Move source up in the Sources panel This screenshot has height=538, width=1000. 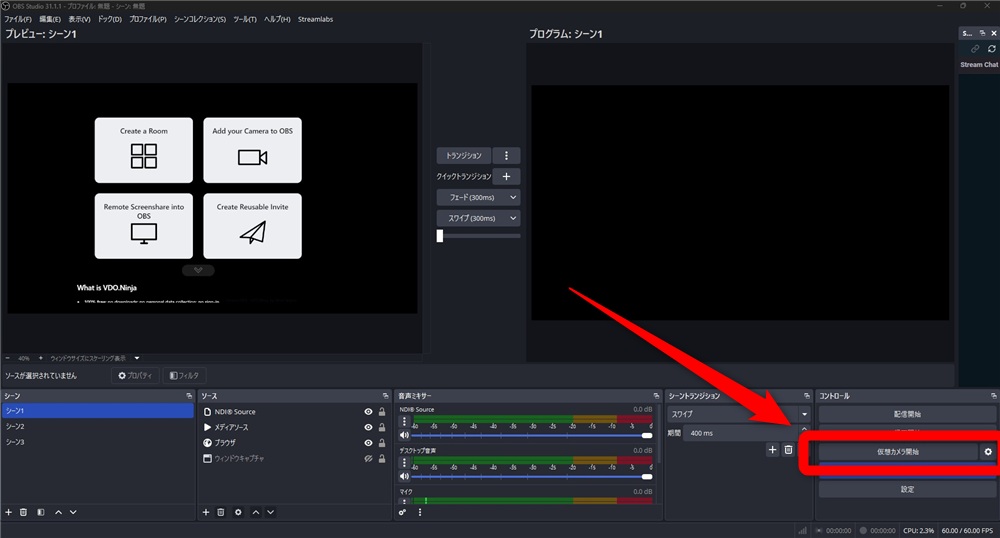256,512
